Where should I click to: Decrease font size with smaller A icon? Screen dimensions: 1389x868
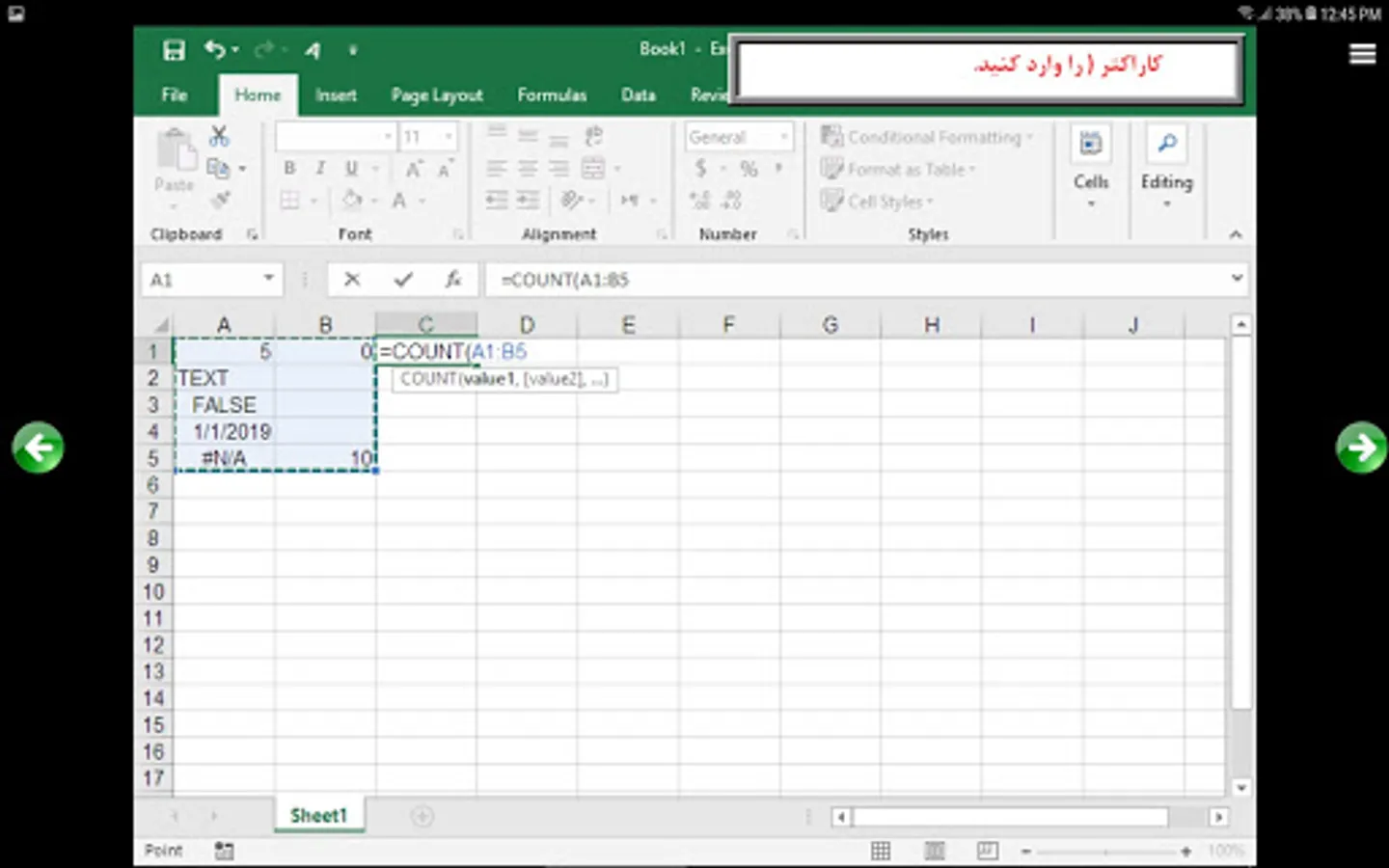tap(445, 169)
